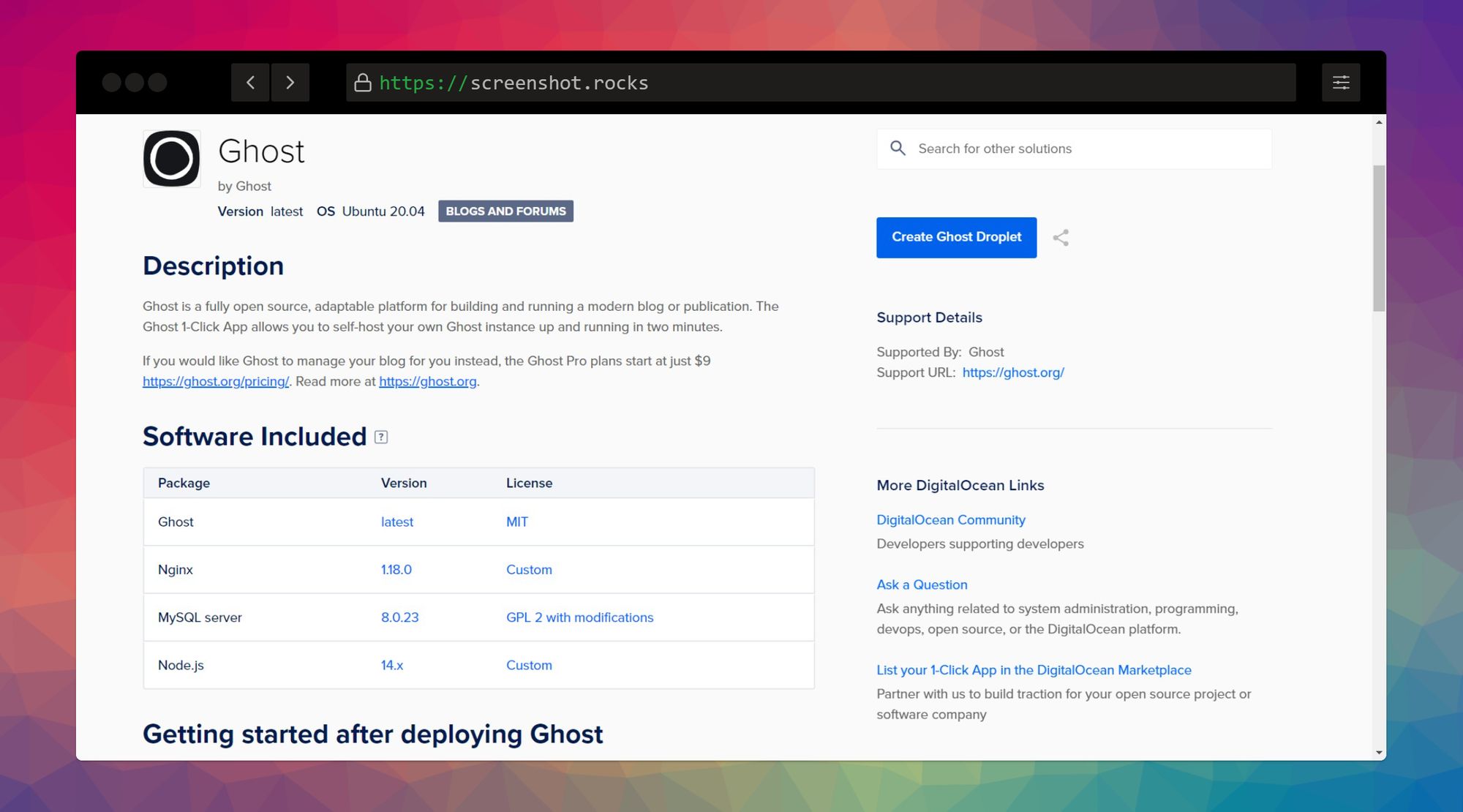Click the 'MySQL server' package cell
This screenshot has height=812, width=1463.
(200, 617)
